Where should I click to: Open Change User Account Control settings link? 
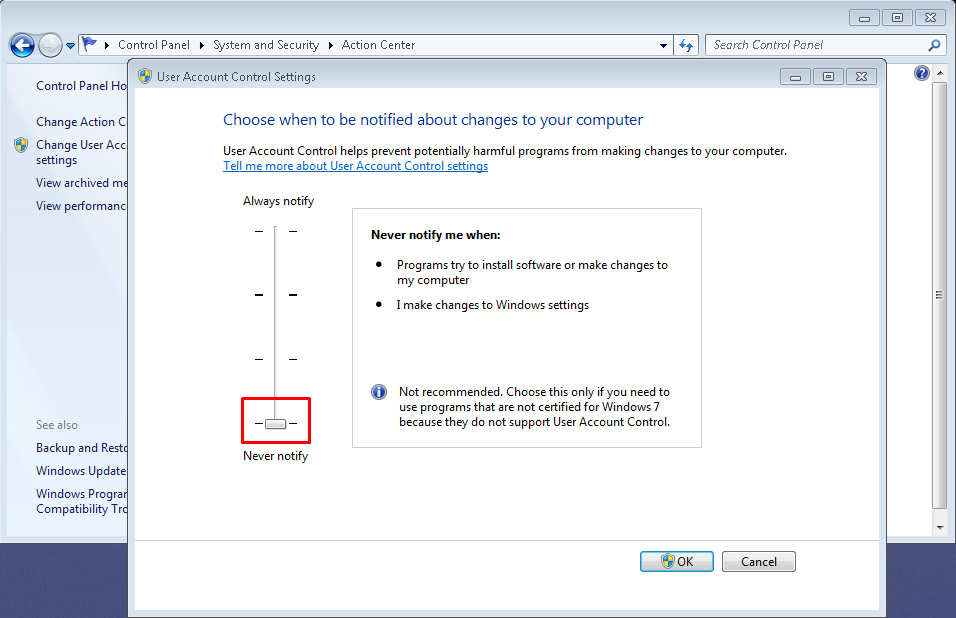click(80, 152)
